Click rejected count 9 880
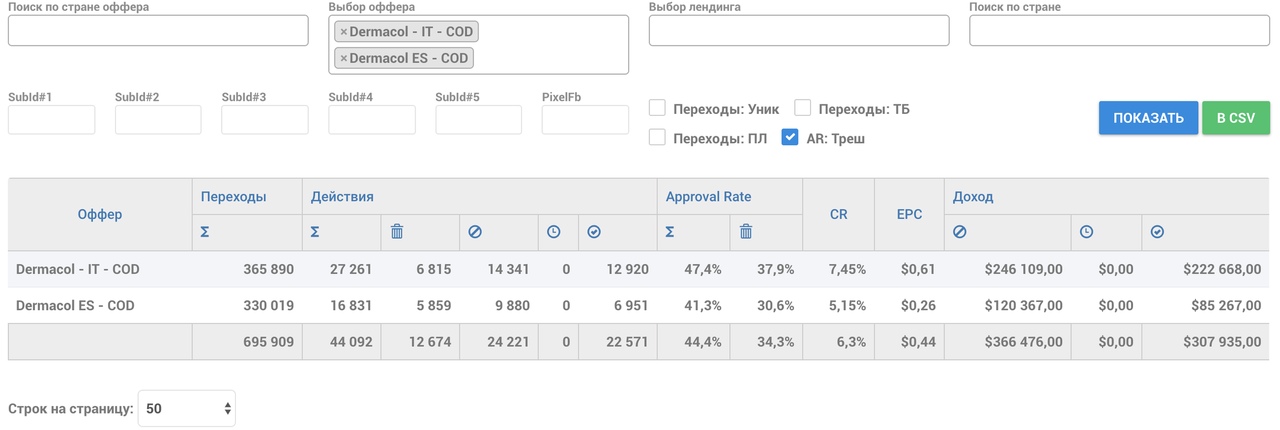 click(512, 305)
